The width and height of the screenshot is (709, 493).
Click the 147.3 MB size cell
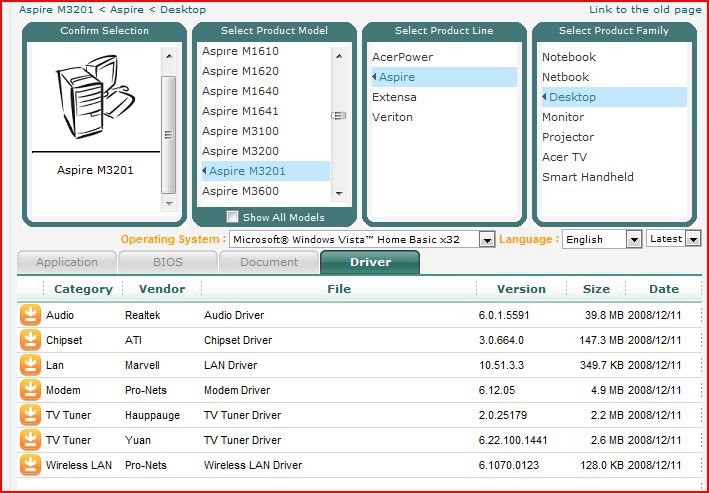tap(601, 340)
